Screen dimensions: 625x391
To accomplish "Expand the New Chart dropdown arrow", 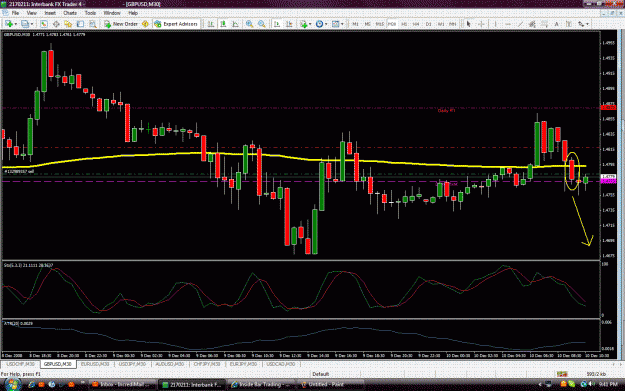I will tap(16, 24).
